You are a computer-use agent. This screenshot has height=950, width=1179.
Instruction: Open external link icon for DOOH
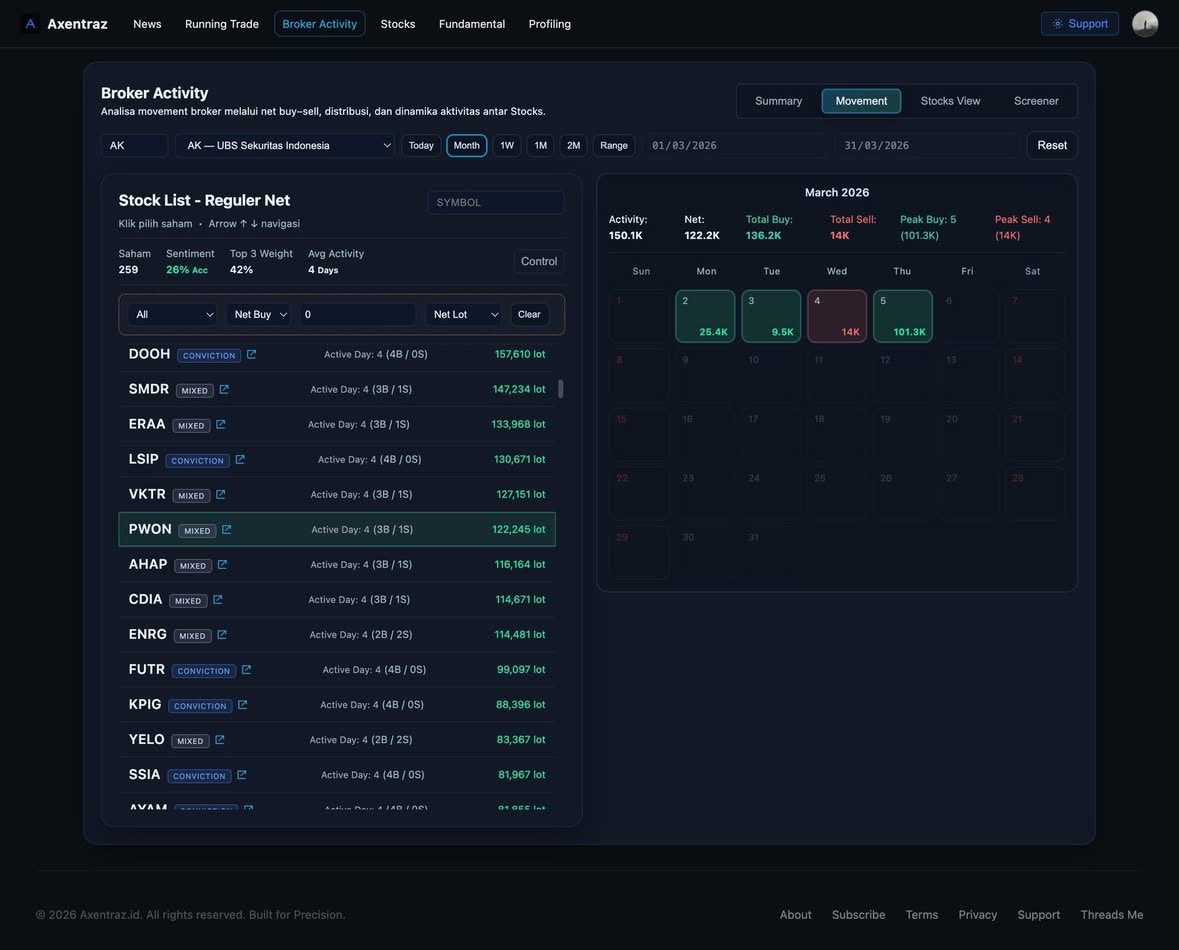(x=251, y=354)
